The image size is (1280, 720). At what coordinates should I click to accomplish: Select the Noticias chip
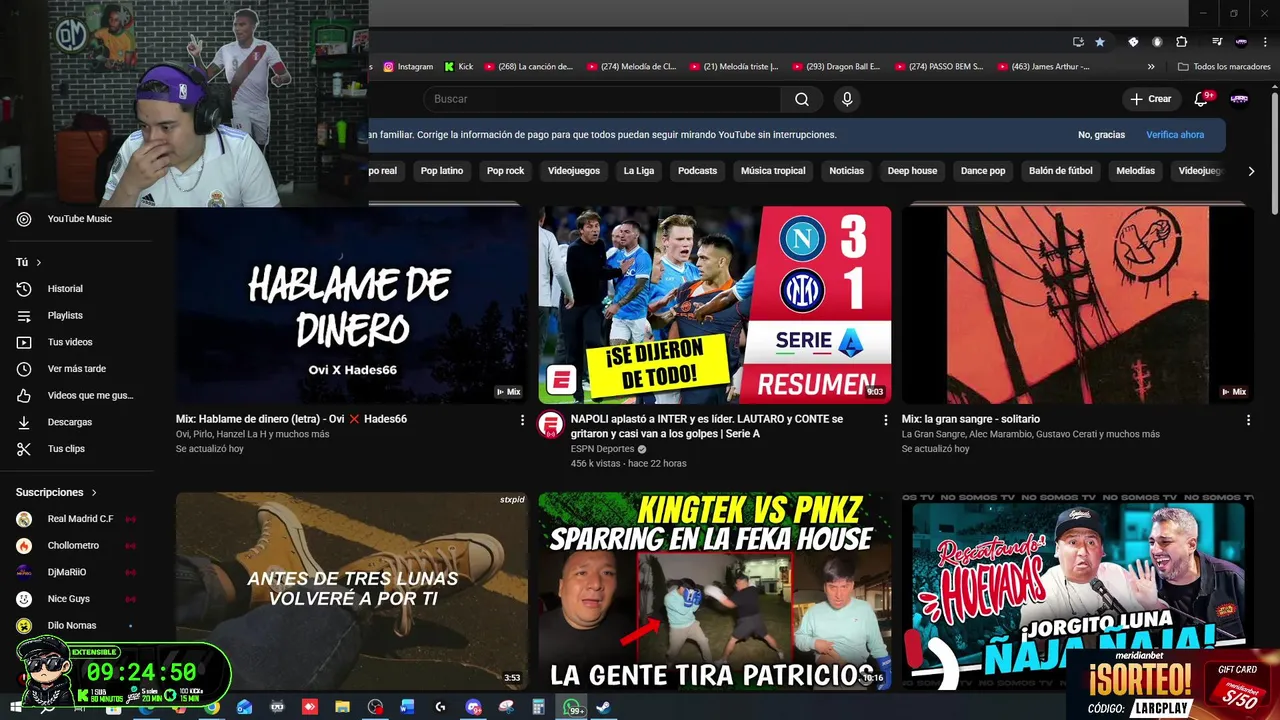[846, 171]
